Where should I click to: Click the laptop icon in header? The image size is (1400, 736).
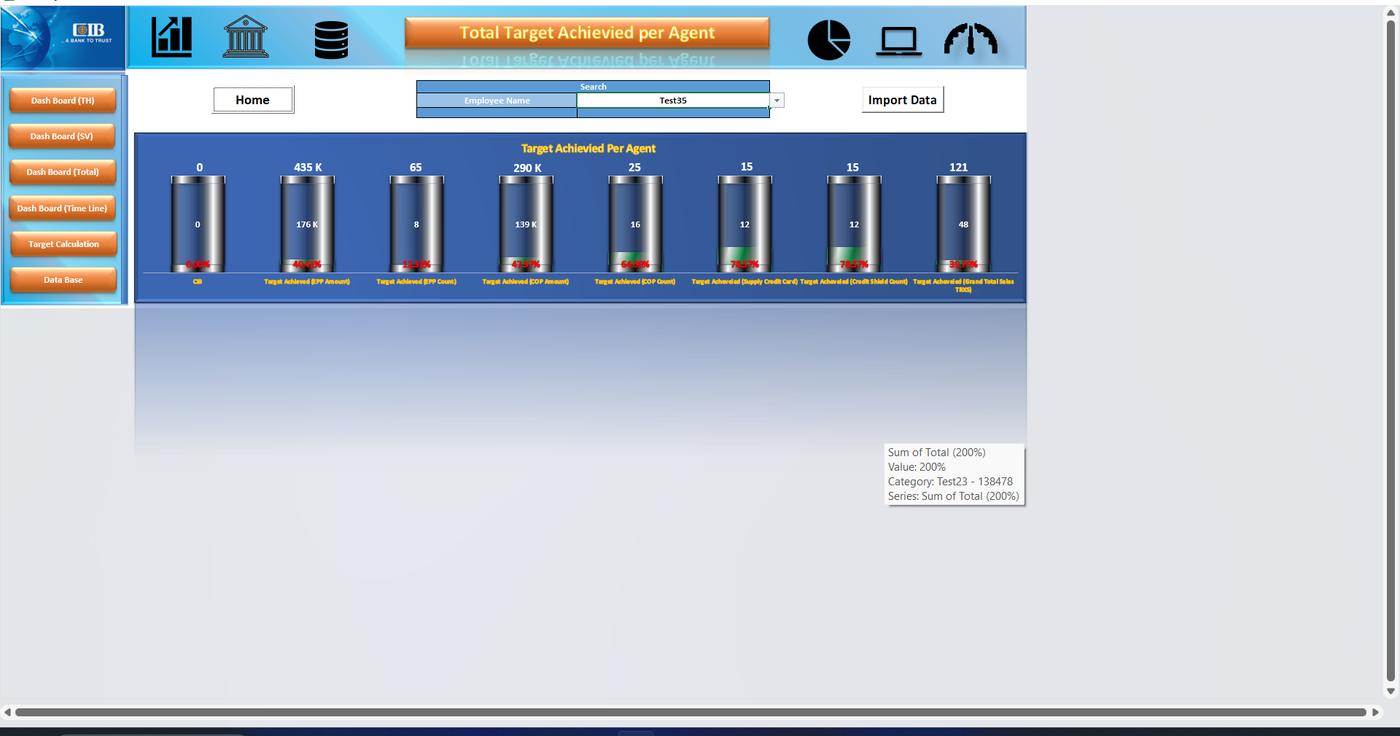click(x=899, y=40)
